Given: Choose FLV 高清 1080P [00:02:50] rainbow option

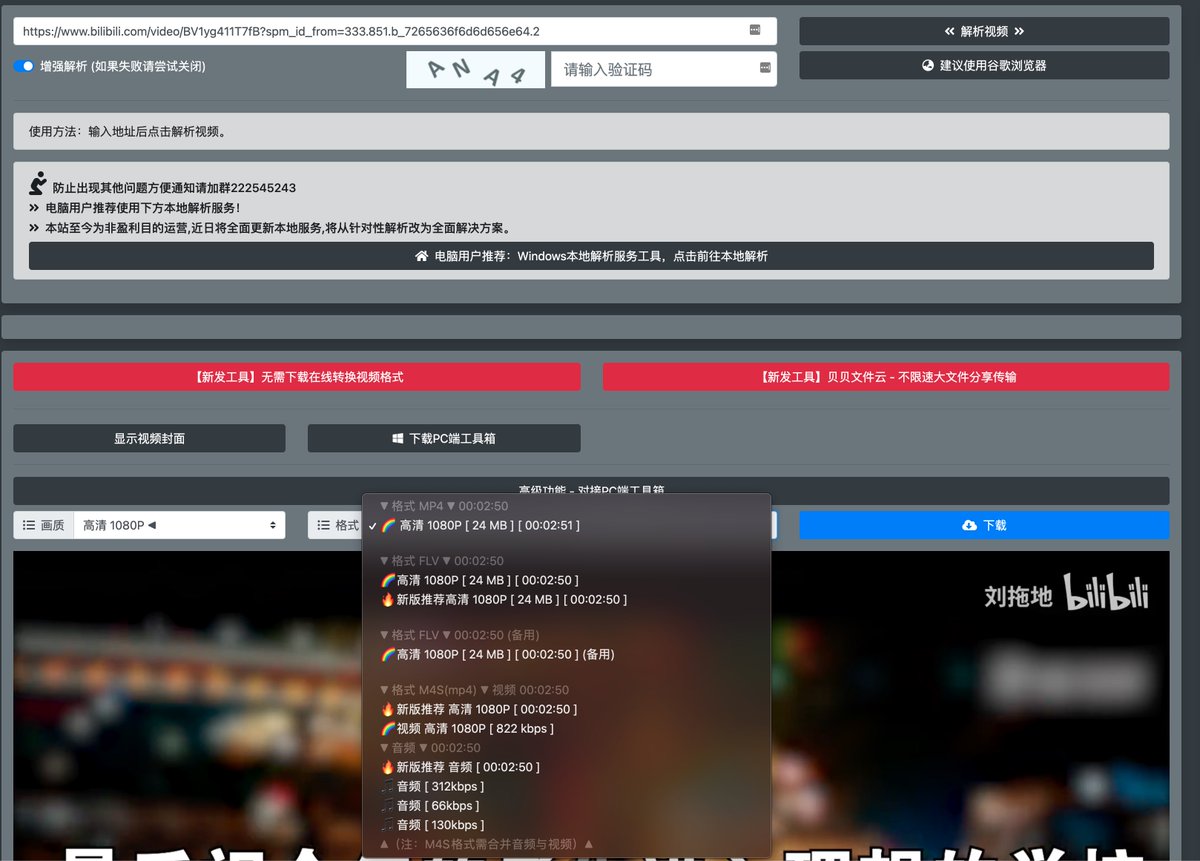Looking at the screenshot, I should [567, 580].
